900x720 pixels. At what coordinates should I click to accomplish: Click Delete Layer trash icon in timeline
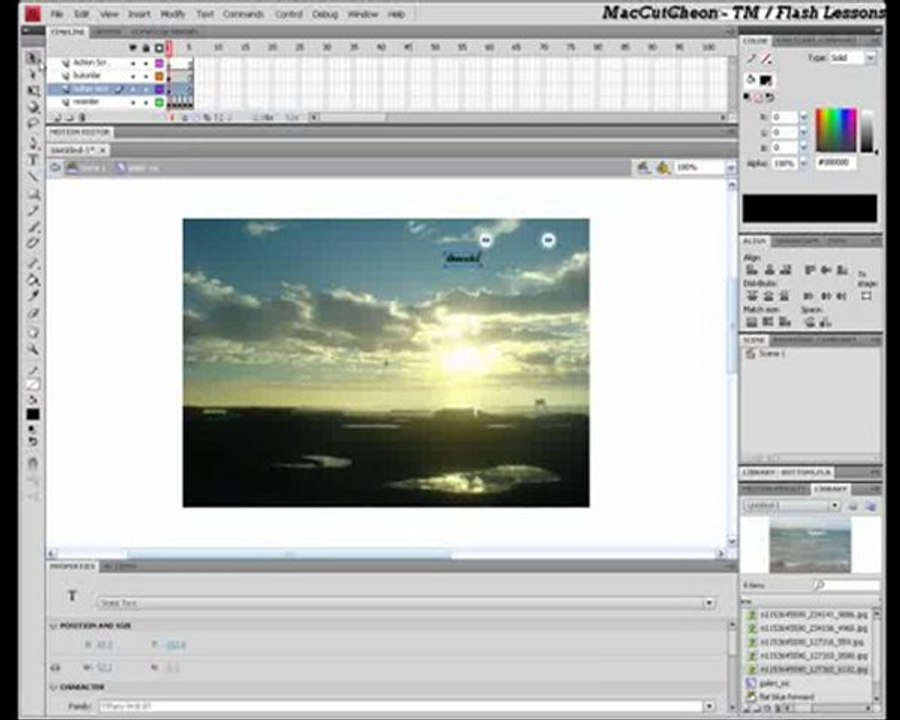pyautogui.click(x=82, y=118)
